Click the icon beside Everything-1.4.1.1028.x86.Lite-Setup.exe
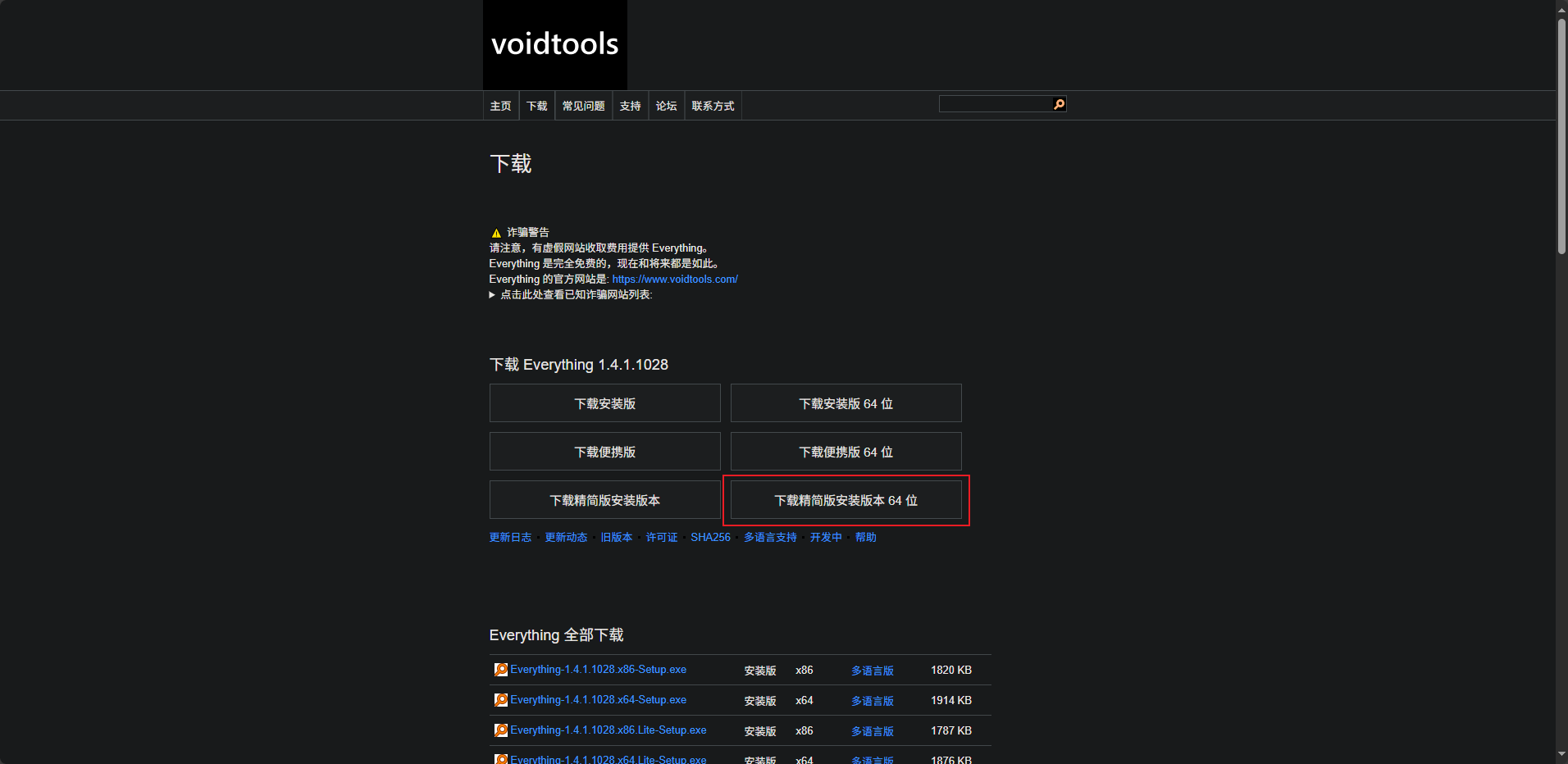1568x764 pixels. pos(500,730)
